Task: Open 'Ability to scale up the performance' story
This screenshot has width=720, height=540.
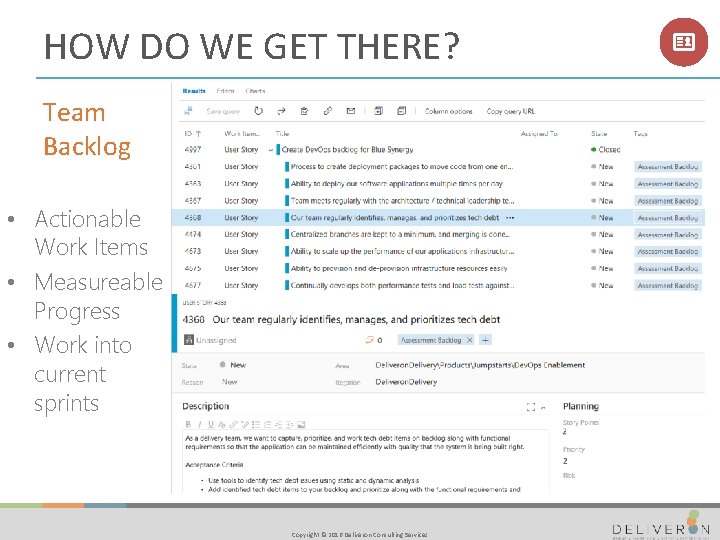Action: pyautogui.click(x=402, y=251)
